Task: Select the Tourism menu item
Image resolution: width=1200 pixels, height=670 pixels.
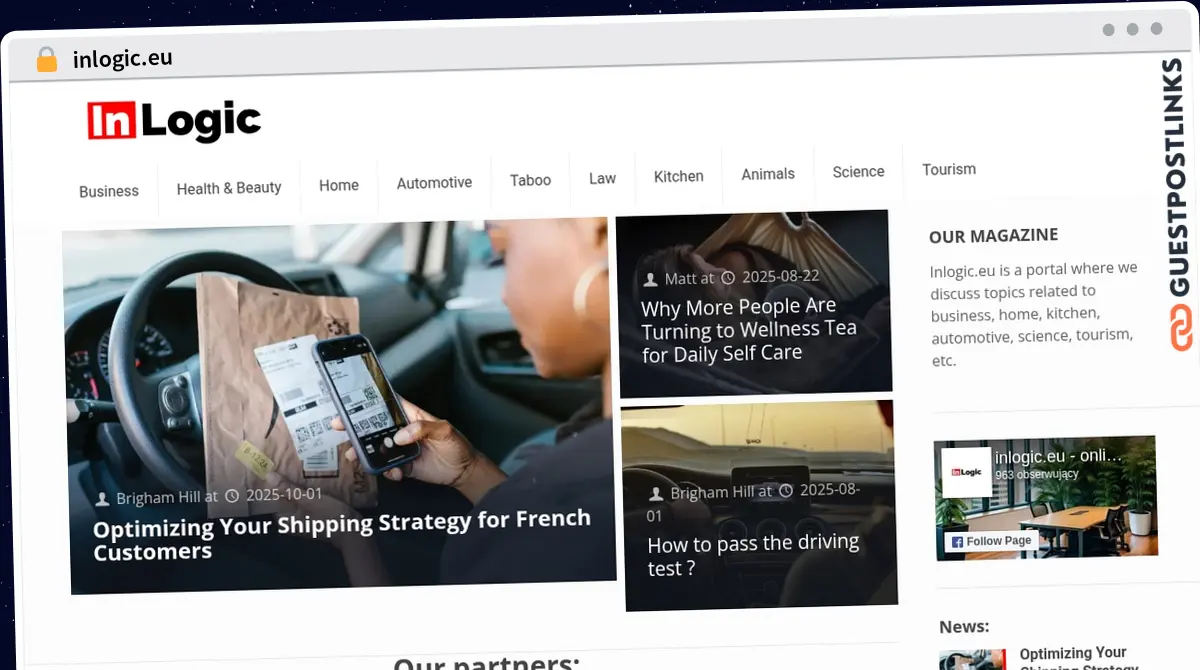Action: click(x=949, y=169)
